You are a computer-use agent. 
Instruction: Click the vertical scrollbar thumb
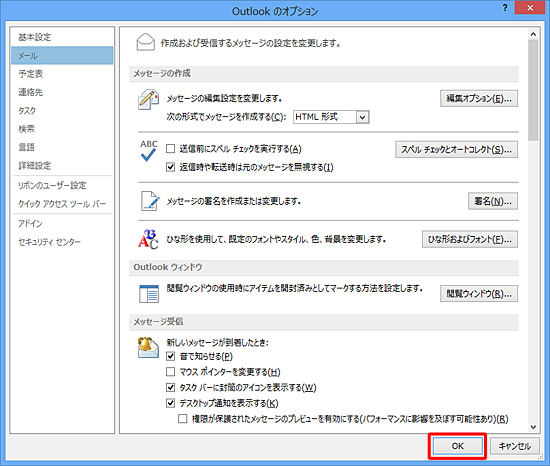(x=533, y=90)
